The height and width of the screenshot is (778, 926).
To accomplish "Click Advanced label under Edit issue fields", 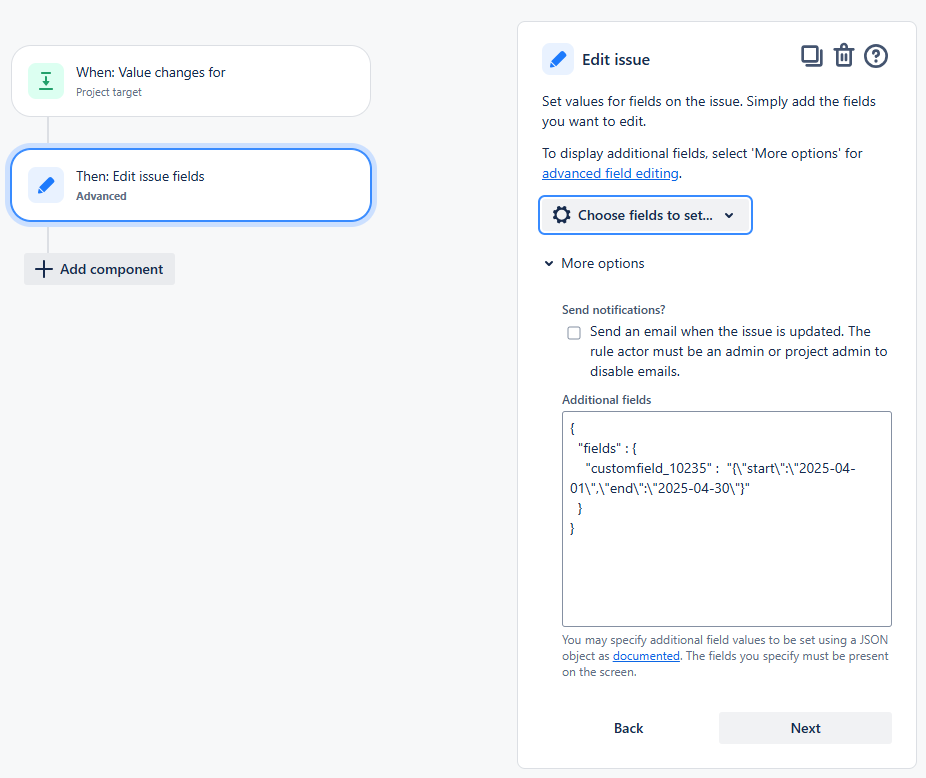I will point(101,196).
